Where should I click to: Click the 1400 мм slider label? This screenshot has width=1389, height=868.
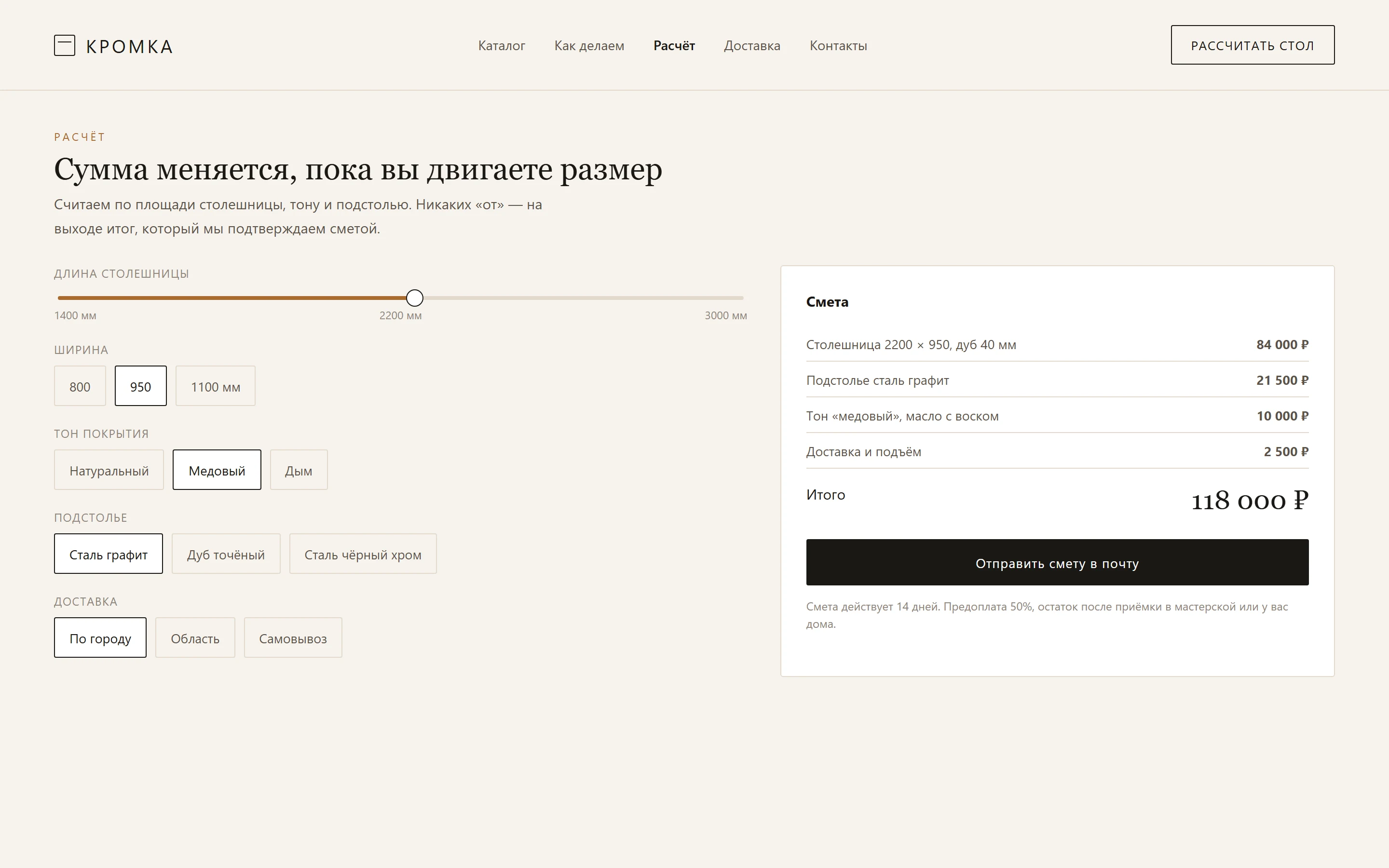click(x=75, y=315)
